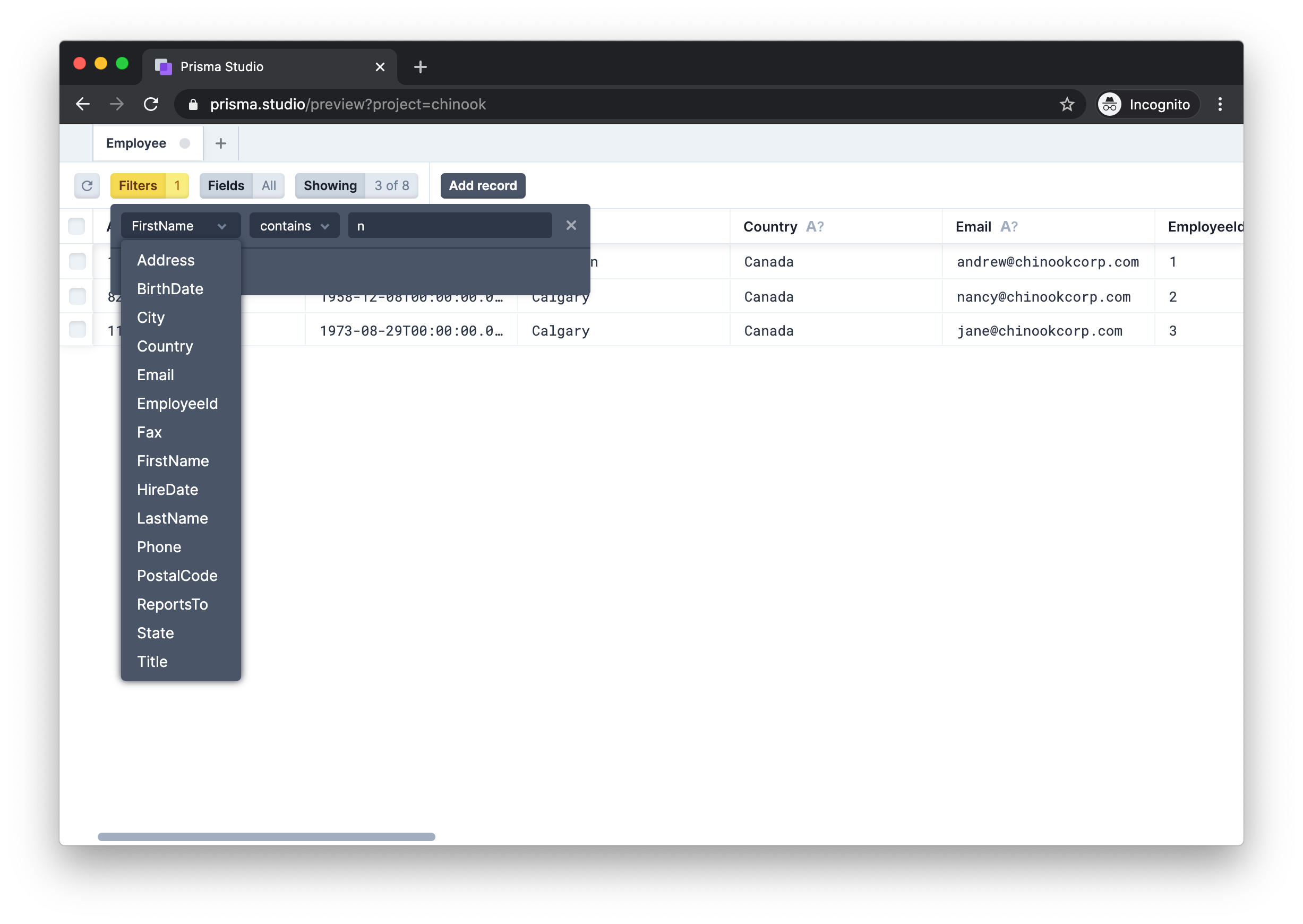The image size is (1303, 924).
Task: Open the contains operator dropdown
Action: coord(294,226)
